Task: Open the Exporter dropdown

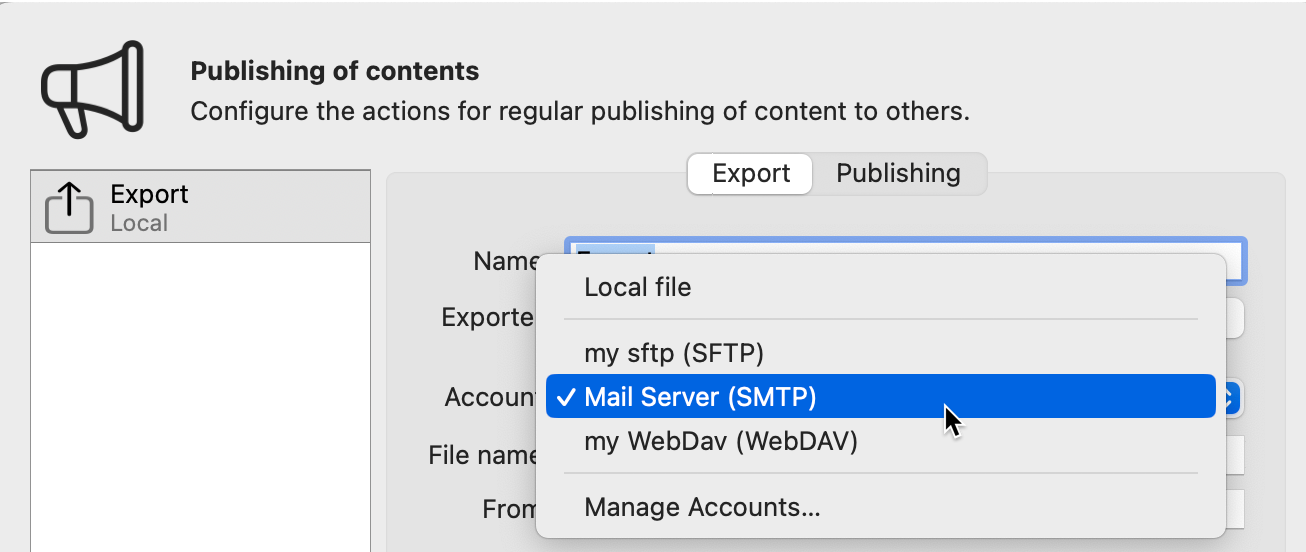Action: click(x=1235, y=318)
